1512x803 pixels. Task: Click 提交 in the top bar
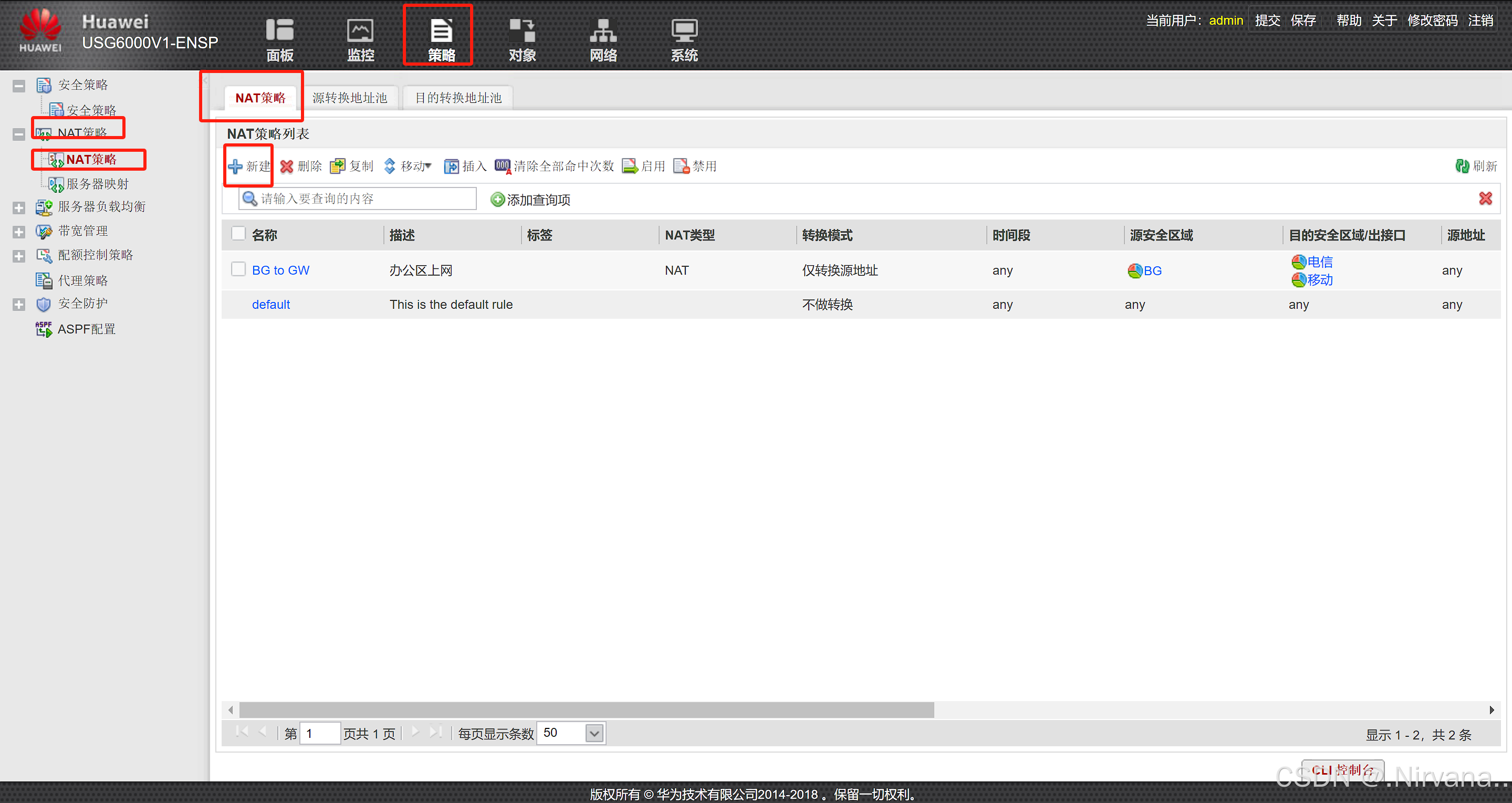(x=1267, y=20)
